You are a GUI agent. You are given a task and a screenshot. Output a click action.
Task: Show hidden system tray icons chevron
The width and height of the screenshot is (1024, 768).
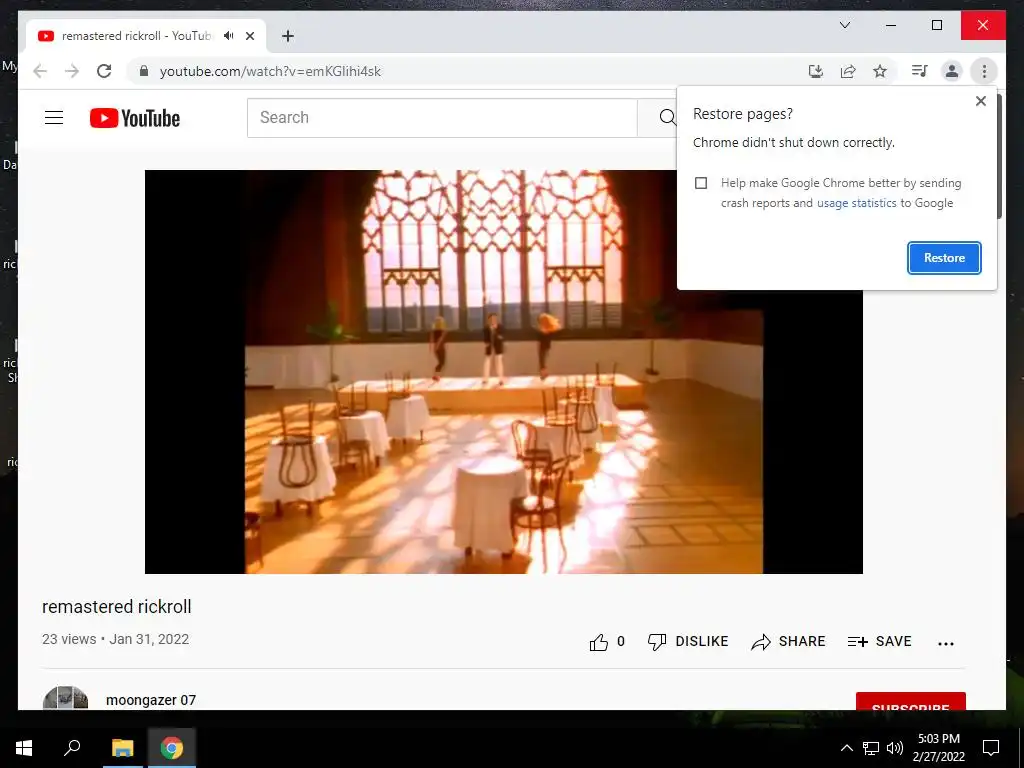click(x=846, y=748)
